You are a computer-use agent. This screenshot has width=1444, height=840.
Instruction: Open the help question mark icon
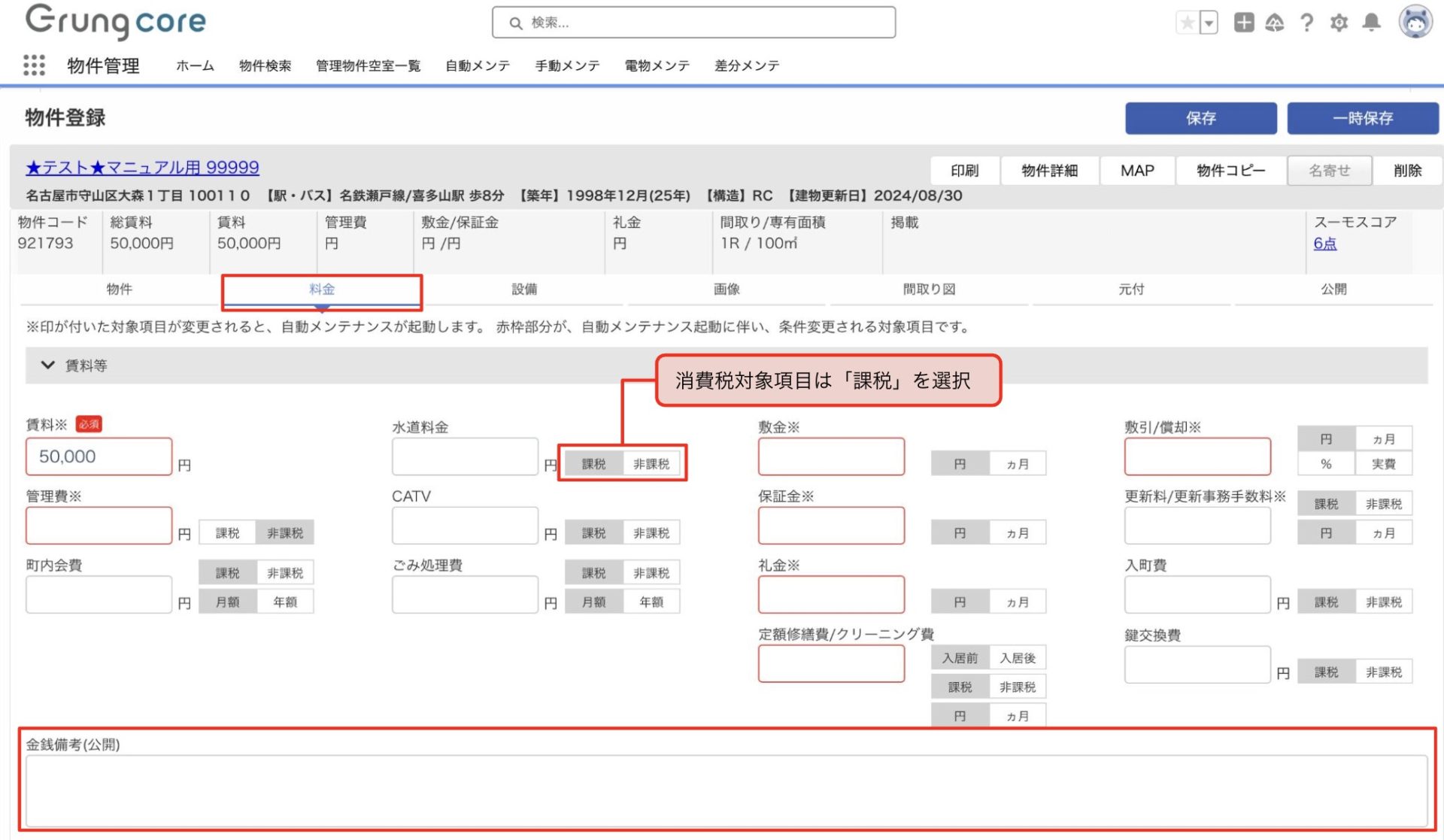(x=1307, y=23)
